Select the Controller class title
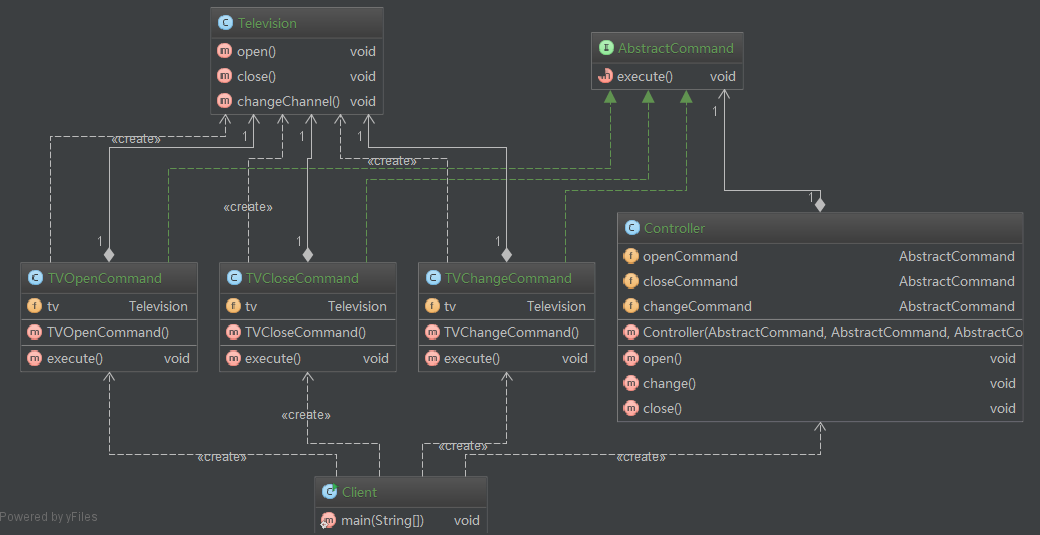This screenshot has width=1040, height=535. pyautogui.click(x=674, y=228)
